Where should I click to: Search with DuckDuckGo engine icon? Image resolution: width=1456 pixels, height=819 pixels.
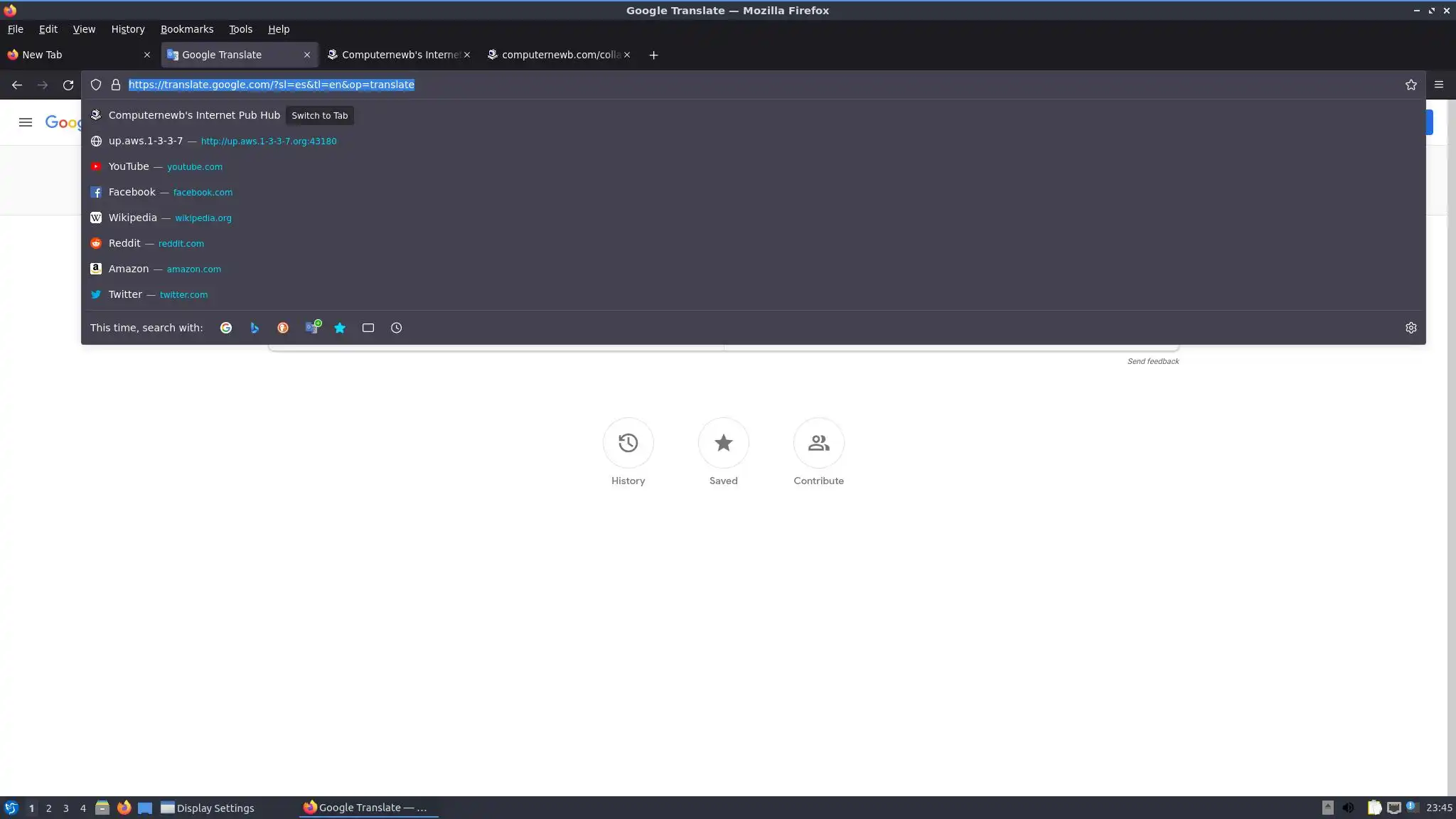283,328
